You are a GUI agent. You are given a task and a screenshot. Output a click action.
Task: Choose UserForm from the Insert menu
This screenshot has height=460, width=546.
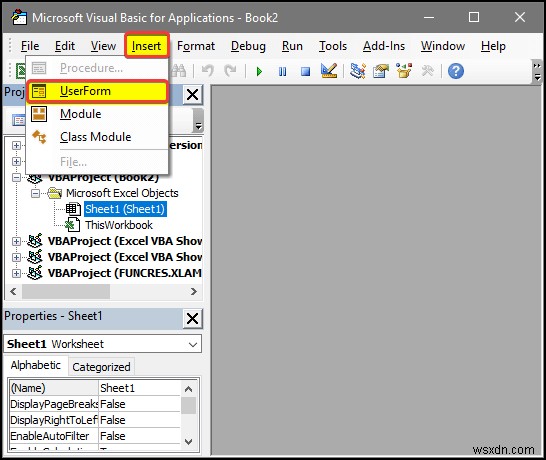pyautogui.click(x=98, y=91)
